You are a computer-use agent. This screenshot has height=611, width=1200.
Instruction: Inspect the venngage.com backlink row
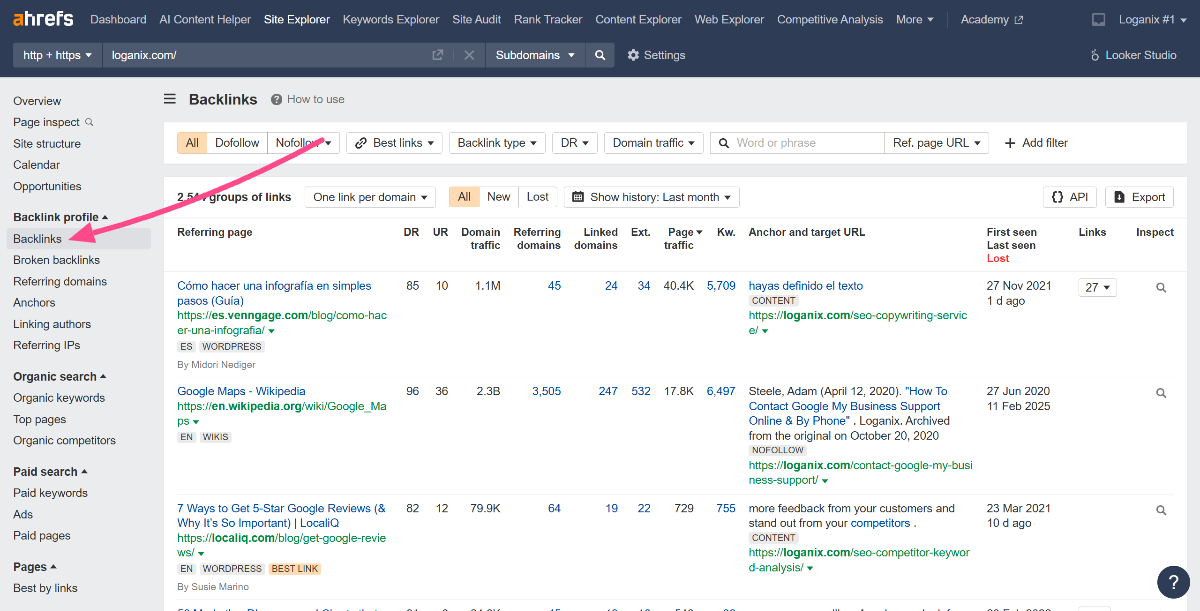tap(1161, 287)
